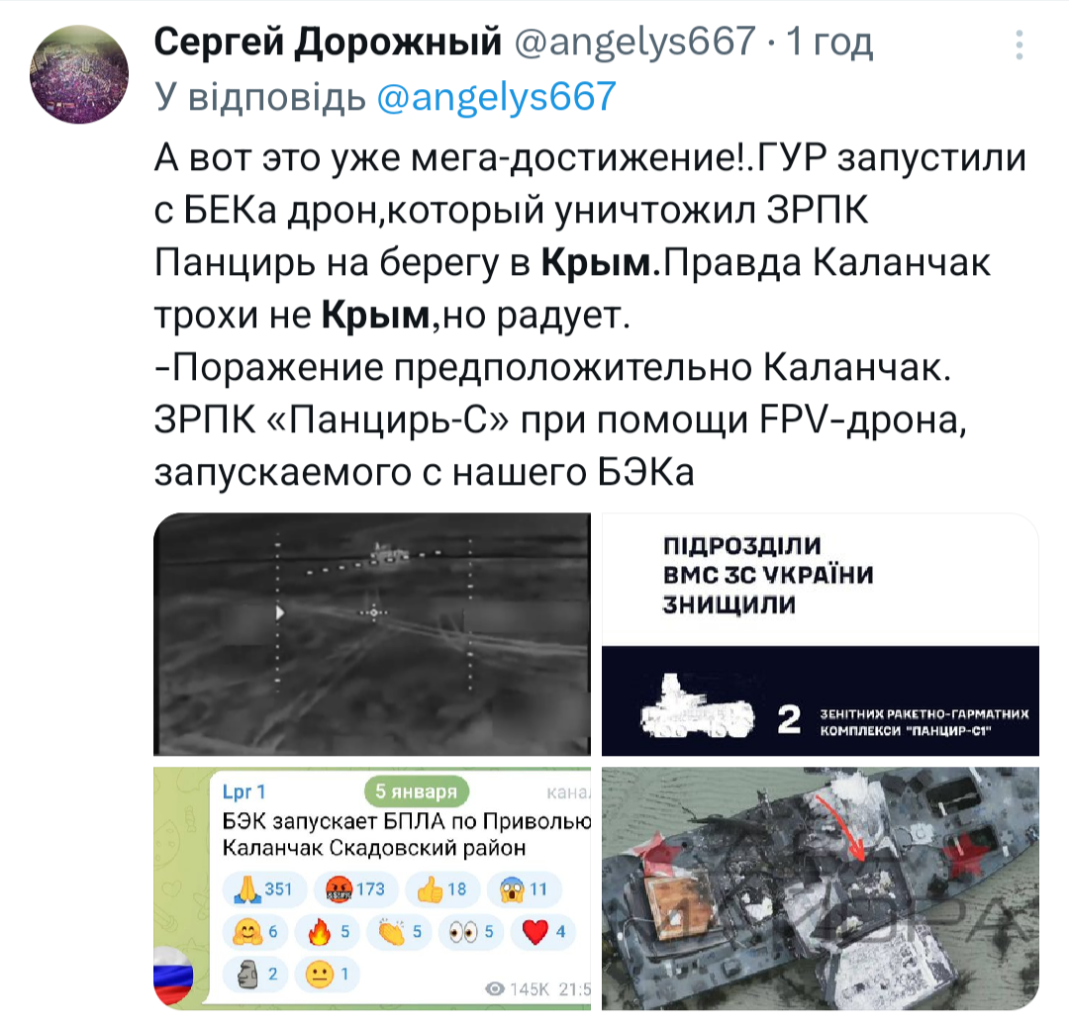Open the destroyed boat photo with red arrow
Image resolution: width=1069 pixels, height=1024 pixels.
click(820, 888)
